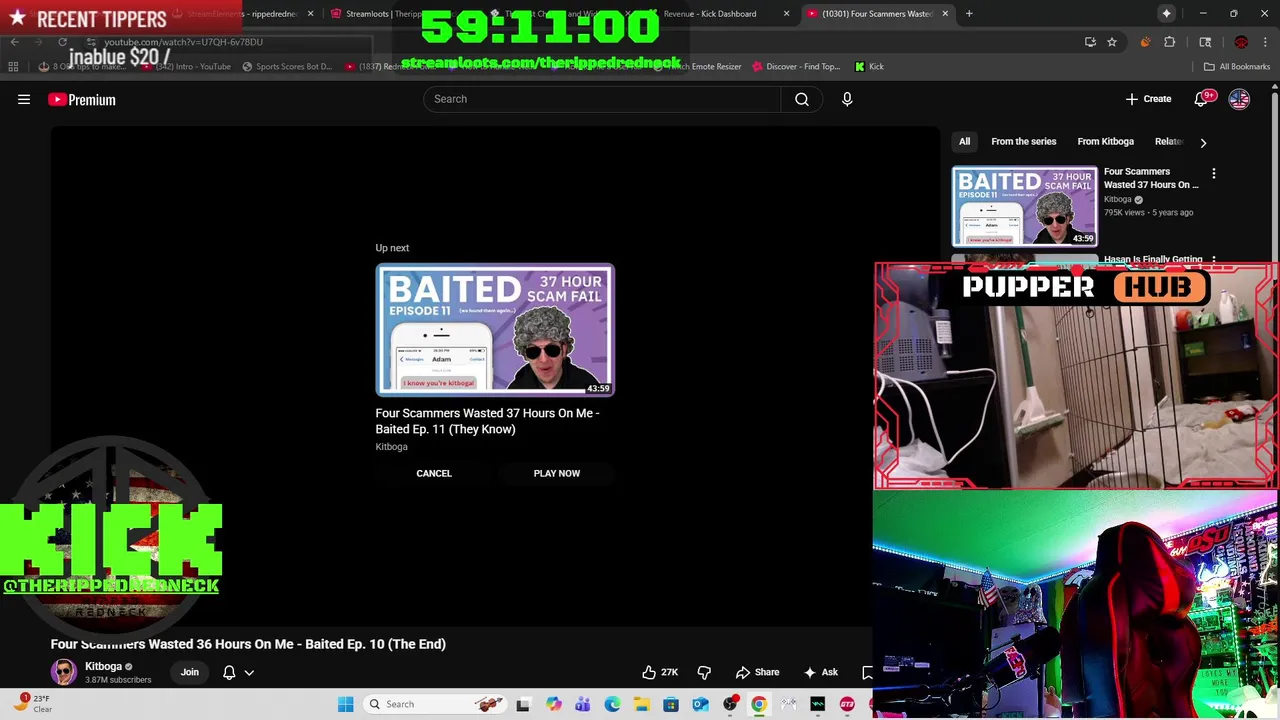The width and height of the screenshot is (1280, 720).
Task: Click the Install app icon in address bar
Action: point(1090,42)
